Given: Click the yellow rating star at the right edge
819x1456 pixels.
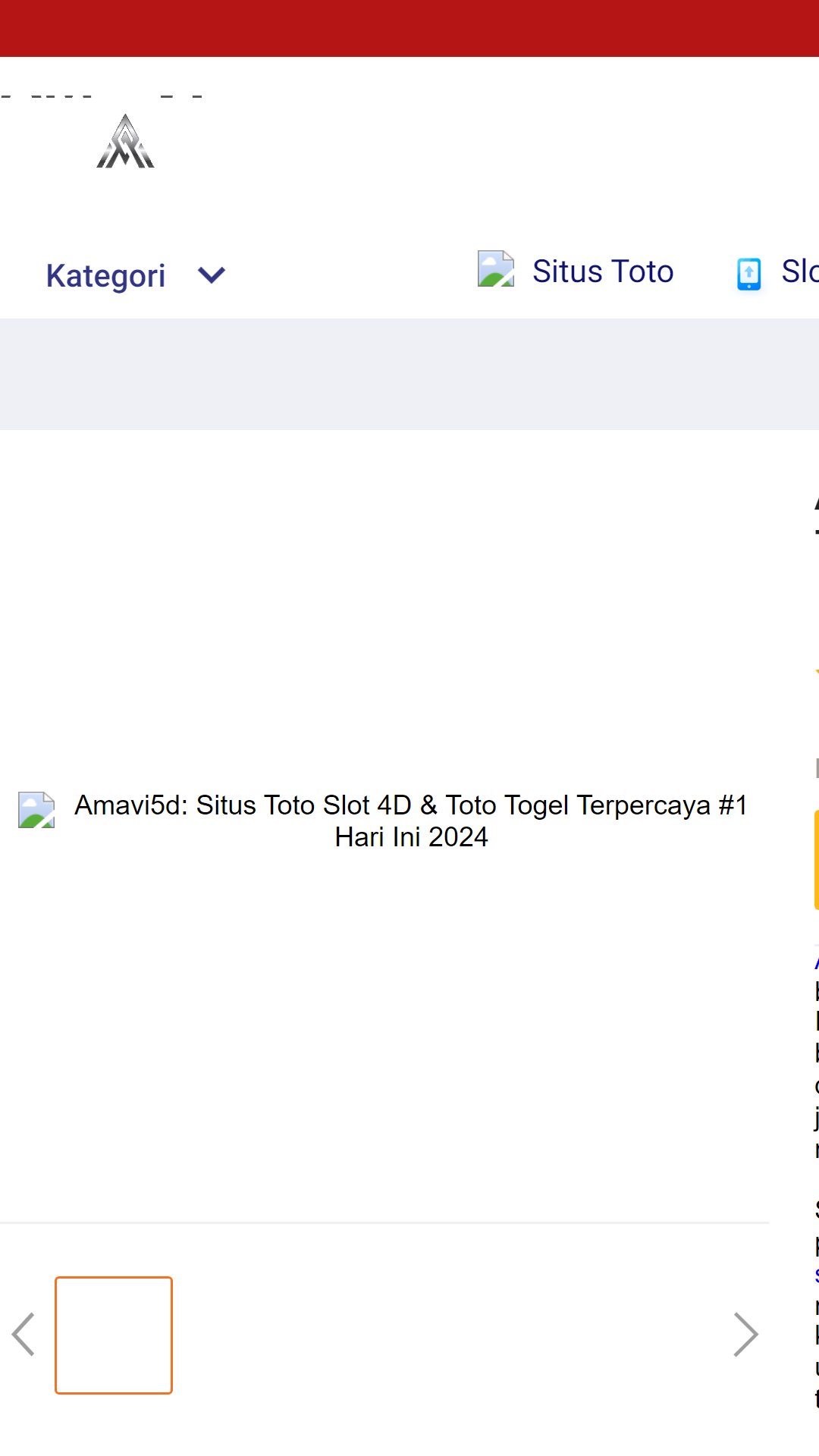Looking at the screenshot, I should pos(817,673).
